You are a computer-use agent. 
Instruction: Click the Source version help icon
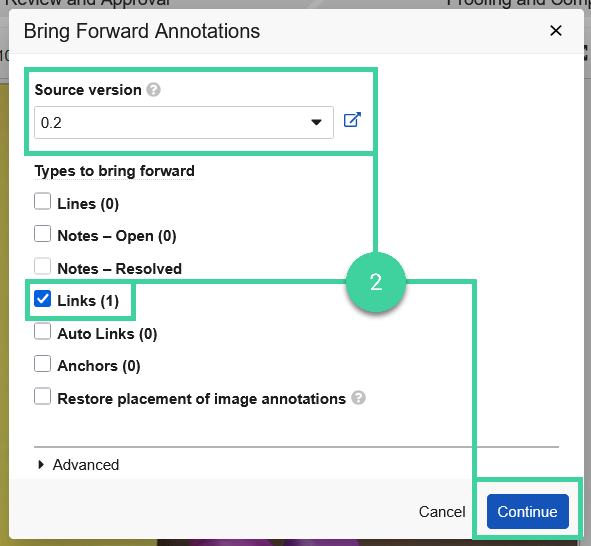click(153, 90)
